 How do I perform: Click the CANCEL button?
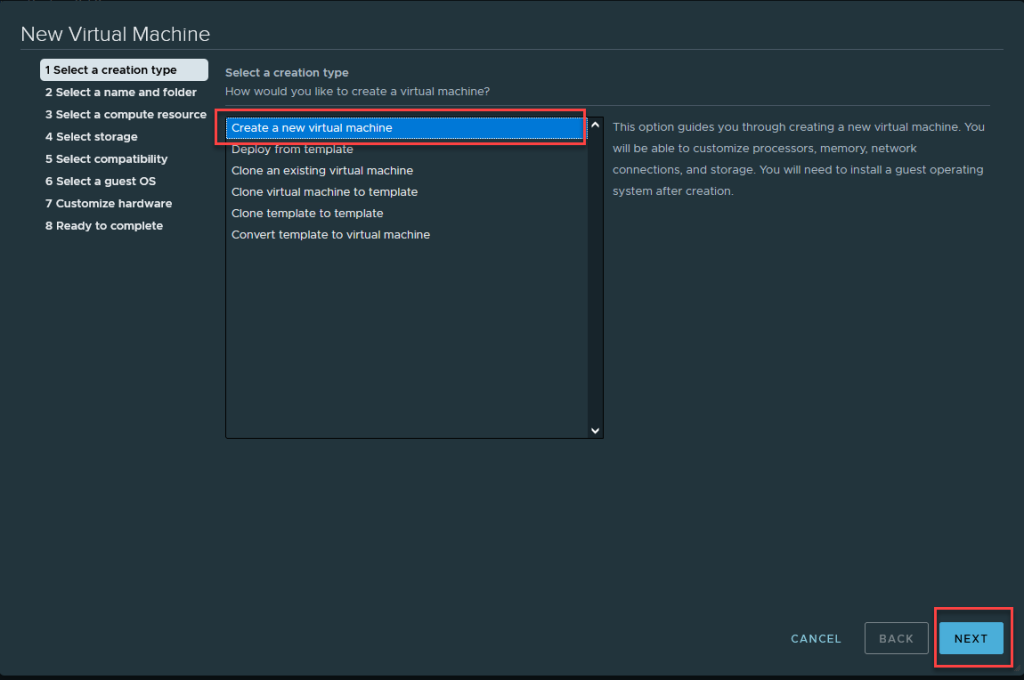click(816, 639)
